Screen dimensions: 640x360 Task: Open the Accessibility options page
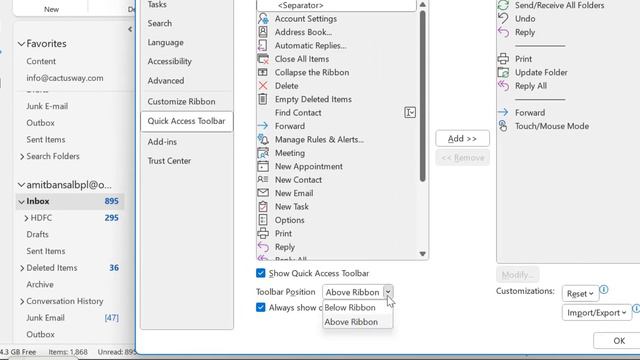pos(187,61)
